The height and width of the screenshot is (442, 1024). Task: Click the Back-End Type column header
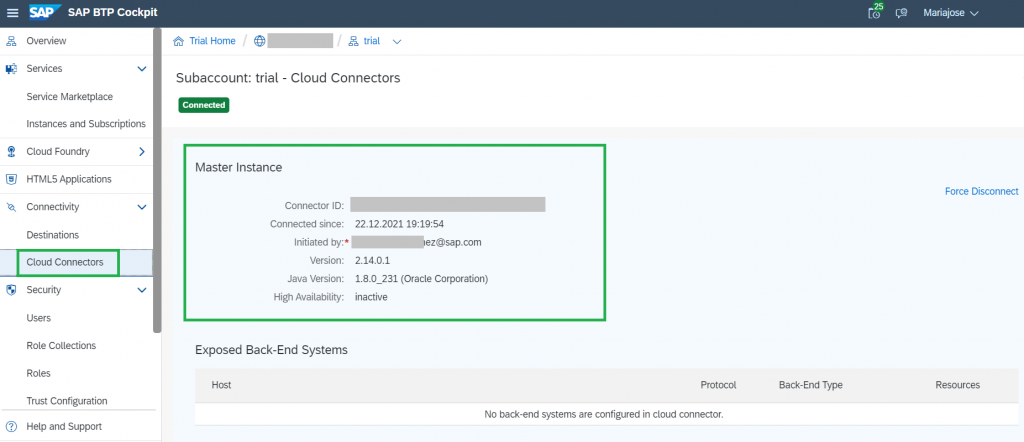tap(810, 385)
